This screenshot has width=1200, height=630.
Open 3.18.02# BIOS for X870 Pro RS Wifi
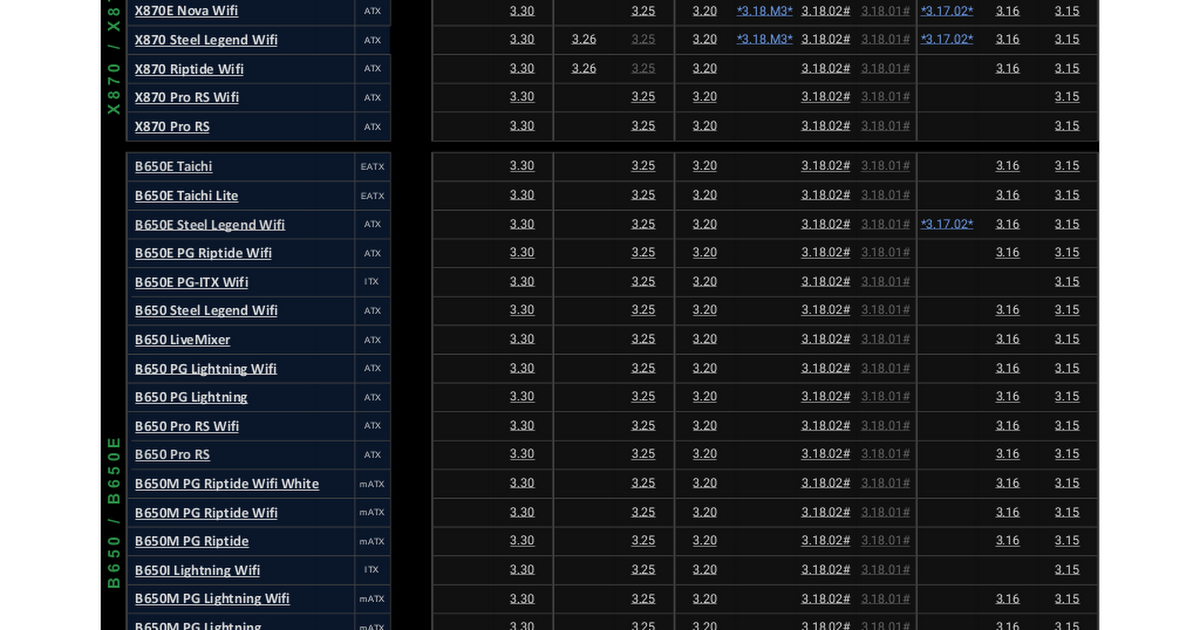pos(826,97)
